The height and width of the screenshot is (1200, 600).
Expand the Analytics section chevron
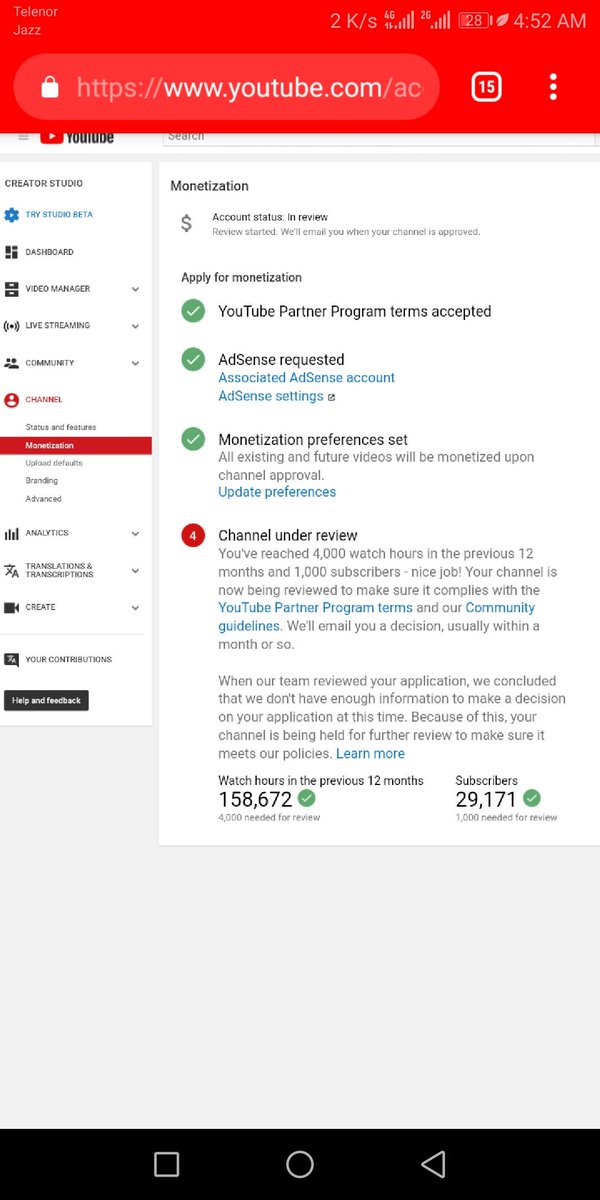[x=135, y=534]
